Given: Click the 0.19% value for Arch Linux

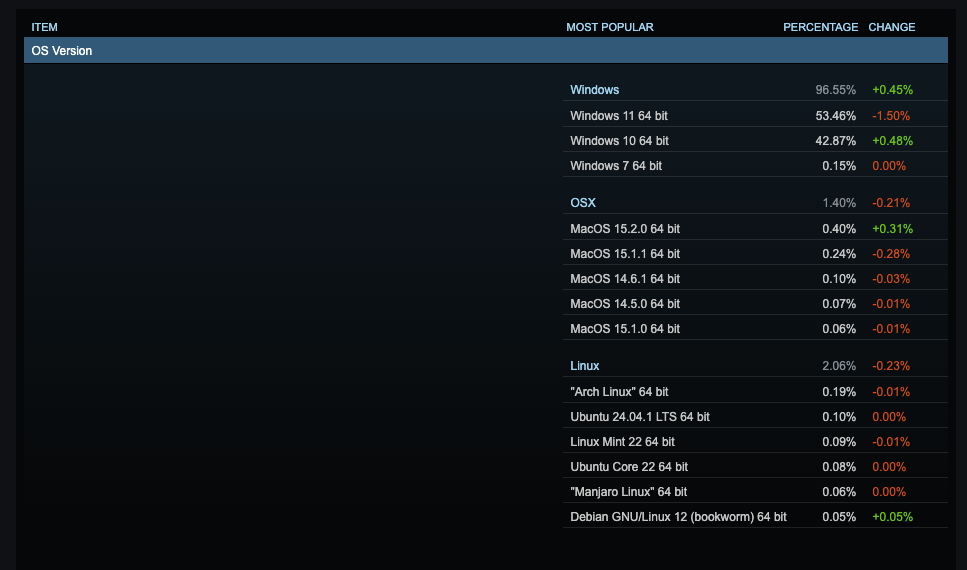Looking at the screenshot, I should click(x=839, y=392).
